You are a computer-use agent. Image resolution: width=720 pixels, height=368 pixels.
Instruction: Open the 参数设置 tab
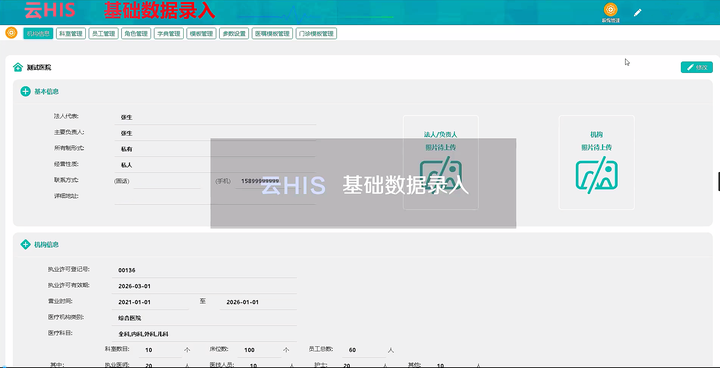click(x=234, y=34)
